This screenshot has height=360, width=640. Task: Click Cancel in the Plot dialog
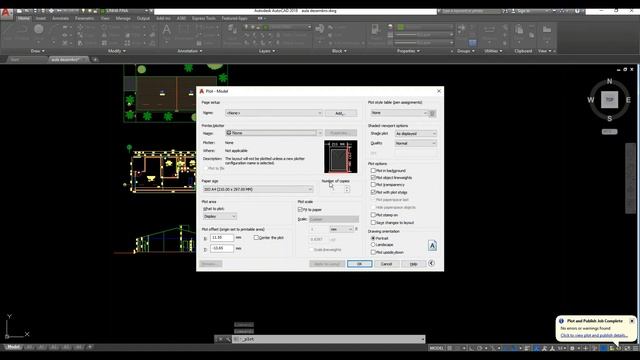[x=386, y=264]
